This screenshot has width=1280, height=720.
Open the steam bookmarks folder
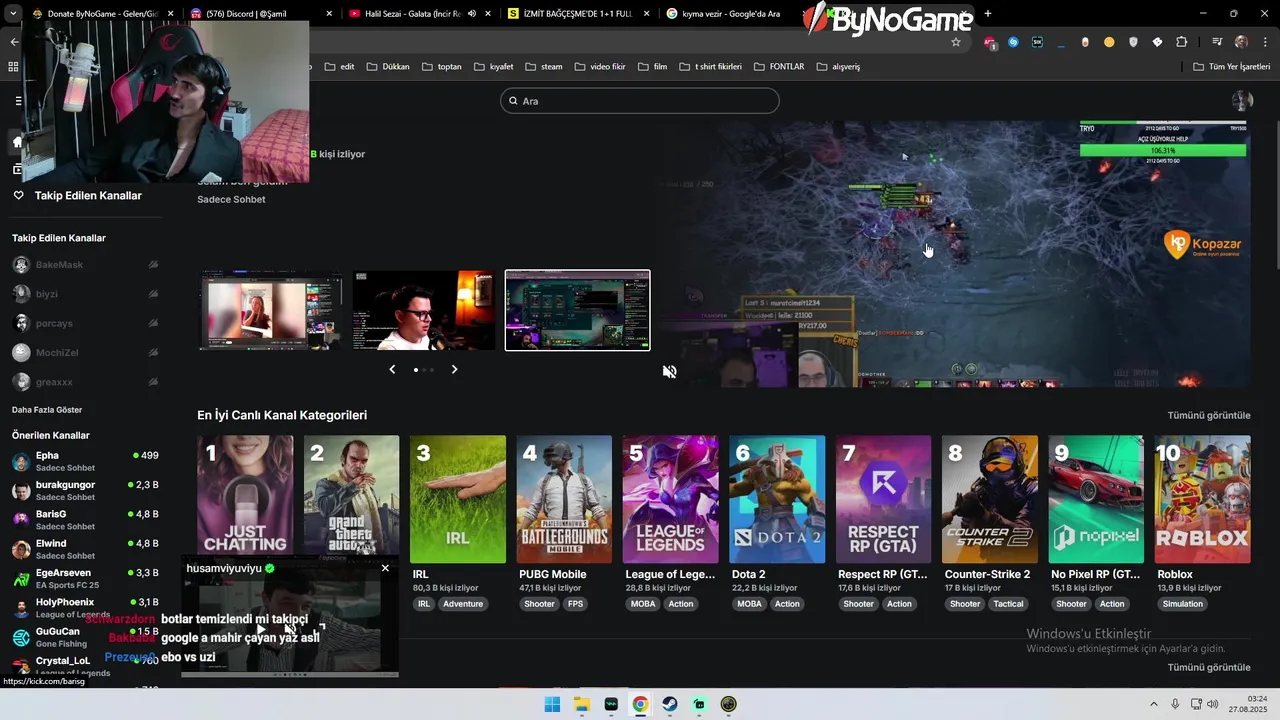tap(544, 67)
